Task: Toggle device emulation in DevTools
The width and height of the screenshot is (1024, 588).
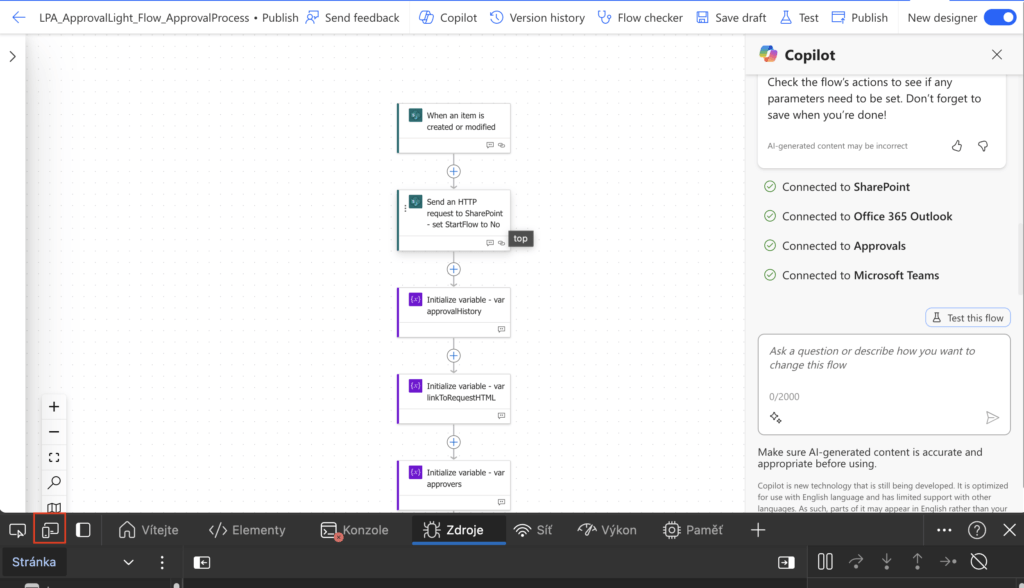Action: tap(50, 530)
